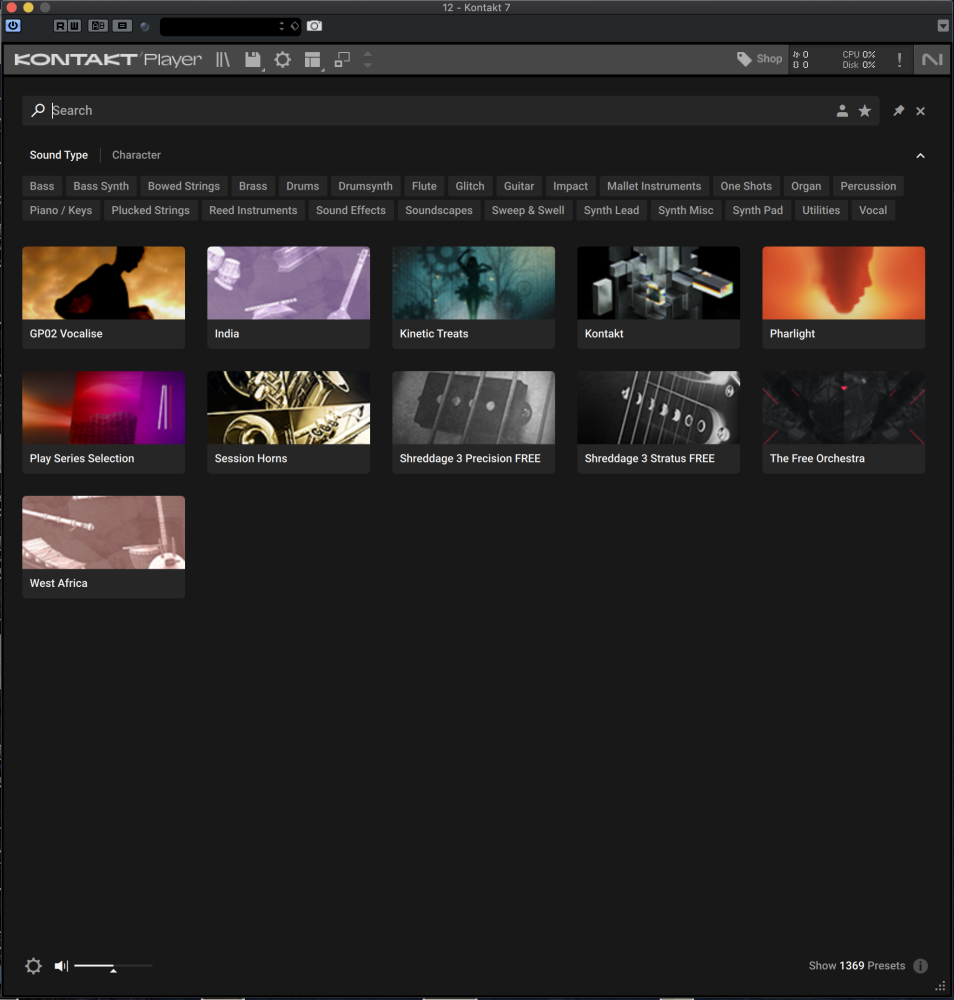The width and height of the screenshot is (954, 1000).
Task: Select the Sweep & Swell tag
Action: pos(528,210)
